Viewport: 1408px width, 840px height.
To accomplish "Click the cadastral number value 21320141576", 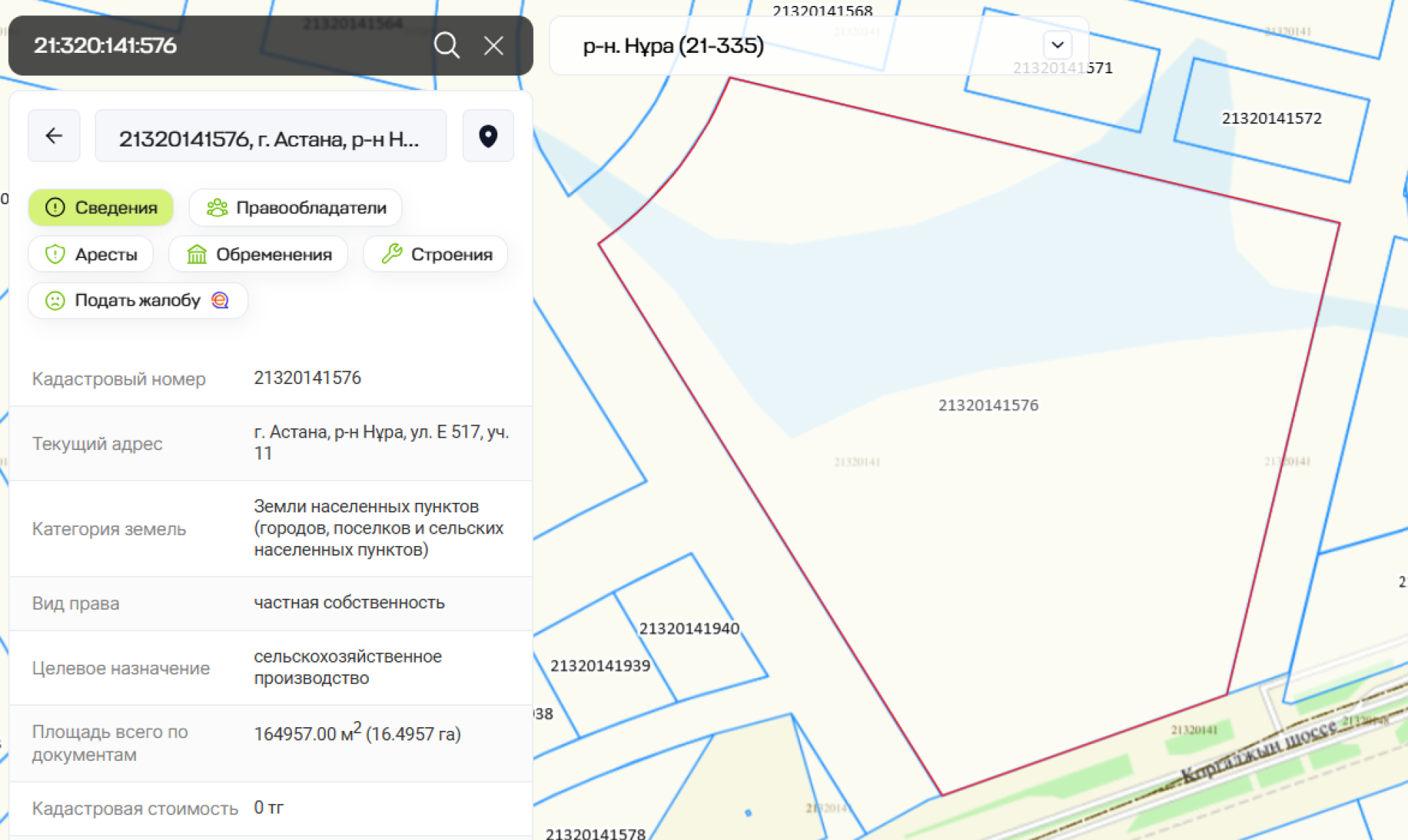I will pyautogui.click(x=307, y=377).
